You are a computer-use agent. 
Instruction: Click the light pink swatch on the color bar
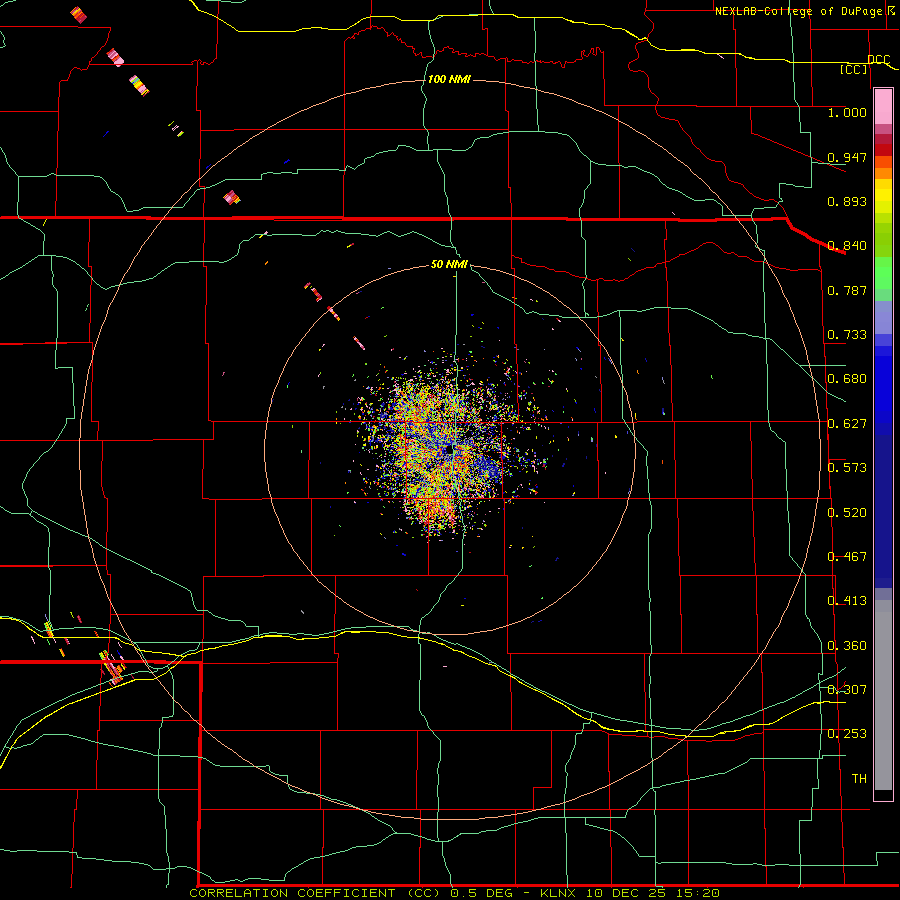click(883, 107)
